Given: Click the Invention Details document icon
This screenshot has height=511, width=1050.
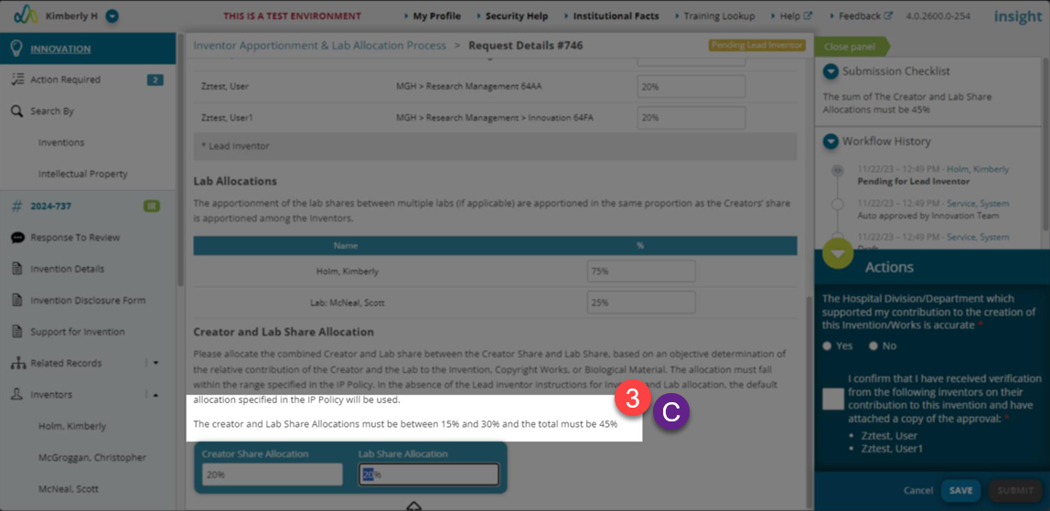Looking at the screenshot, I should [17, 269].
